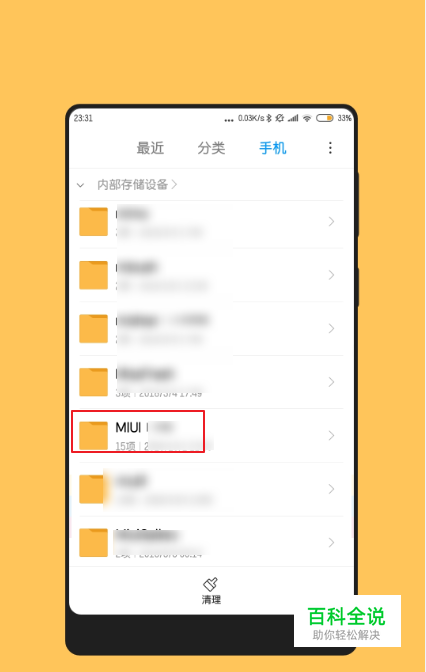Tap the 清理 cleanup broom icon
426x672 pixels.
click(x=210, y=584)
